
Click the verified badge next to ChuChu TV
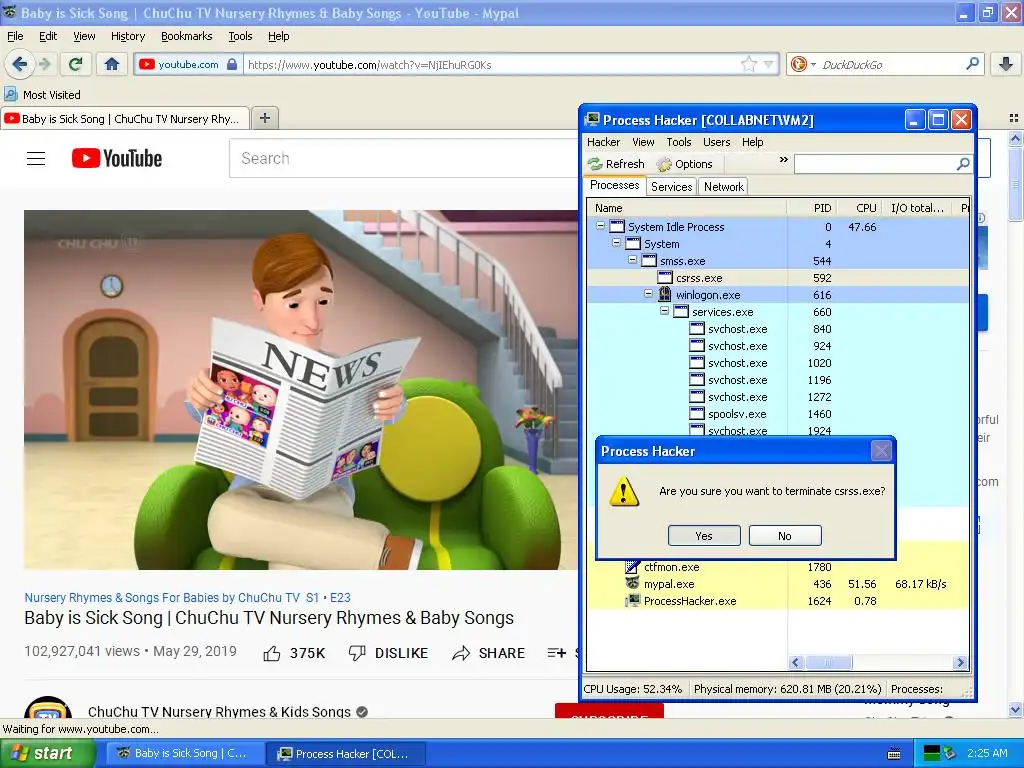[362, 712]
